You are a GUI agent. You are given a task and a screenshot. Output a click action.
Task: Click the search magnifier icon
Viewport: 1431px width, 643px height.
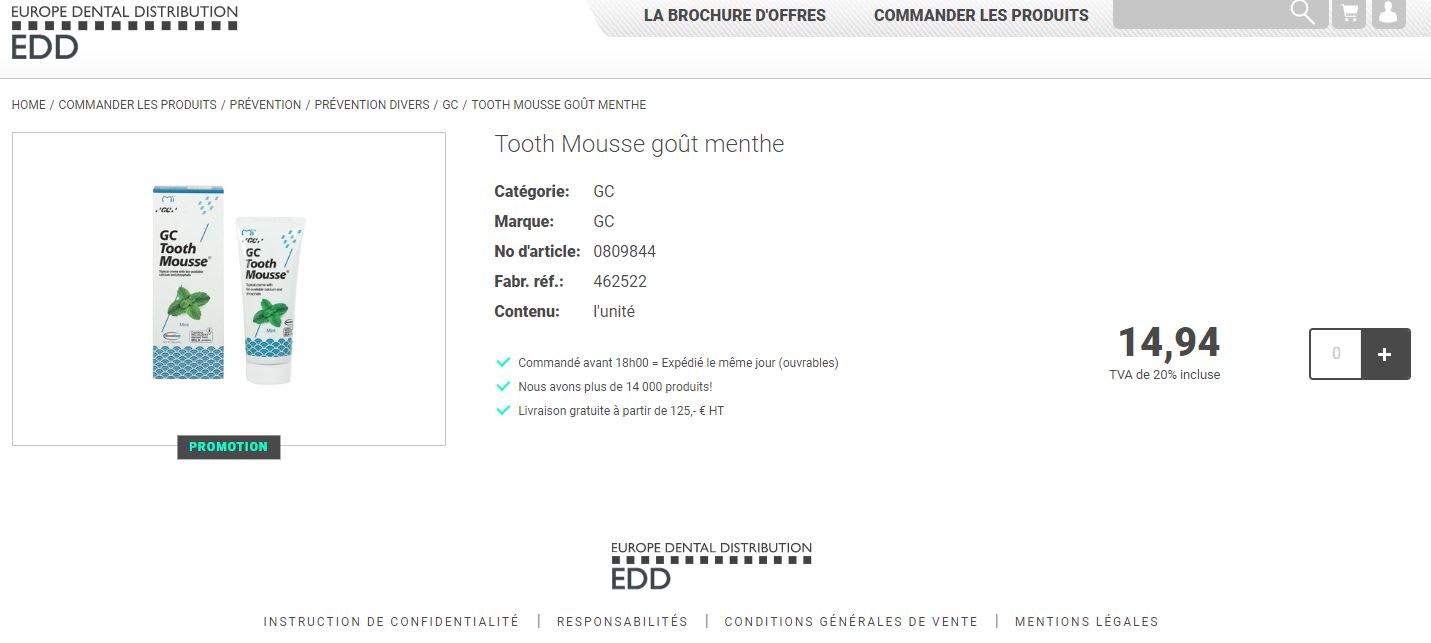pyautogui.click(x=1302, y=13)
